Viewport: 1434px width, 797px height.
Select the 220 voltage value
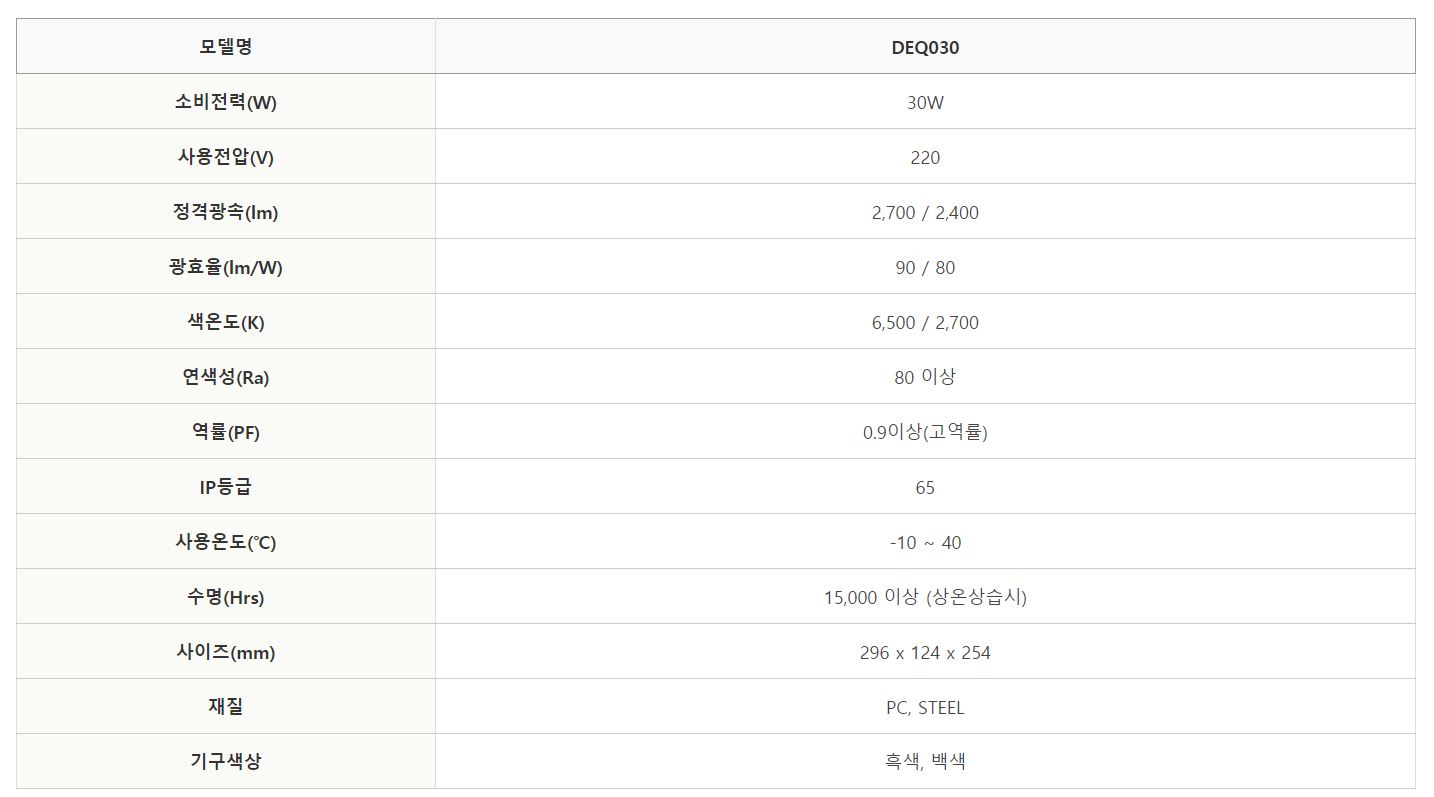[925, 157]
